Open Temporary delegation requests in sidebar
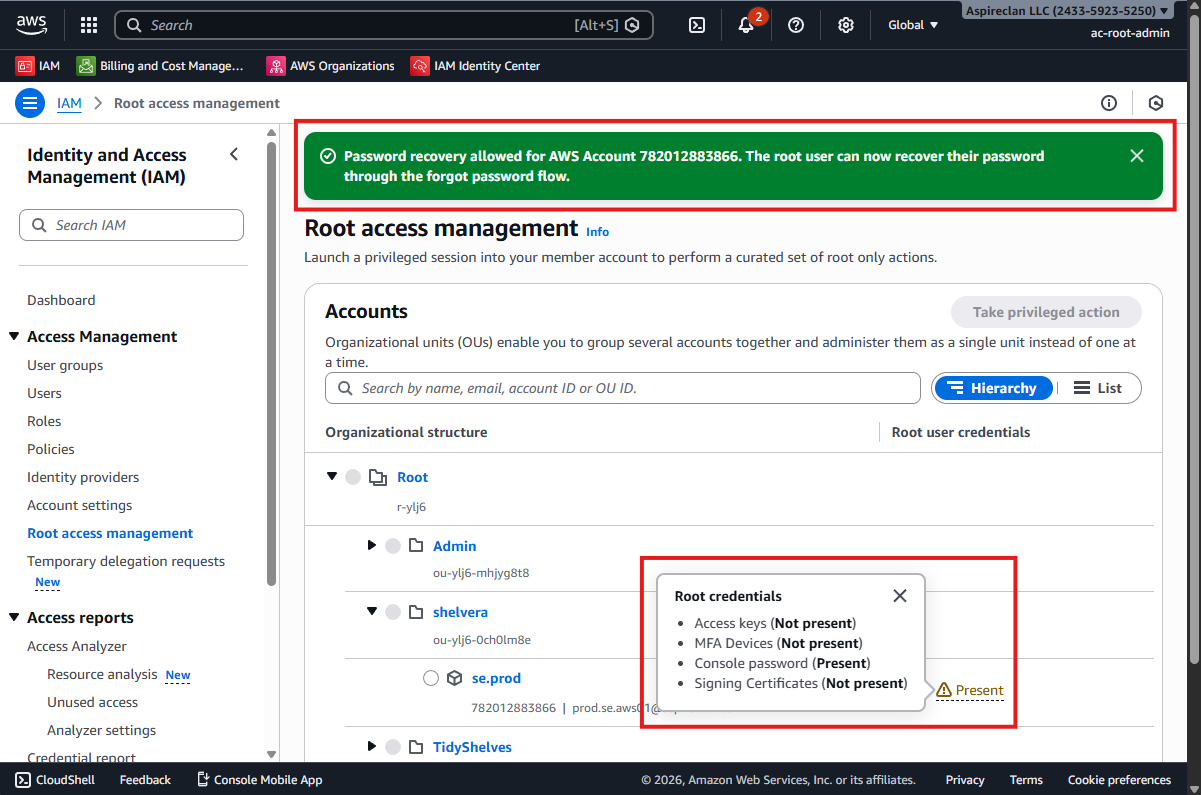 click(x=126, y=561)
